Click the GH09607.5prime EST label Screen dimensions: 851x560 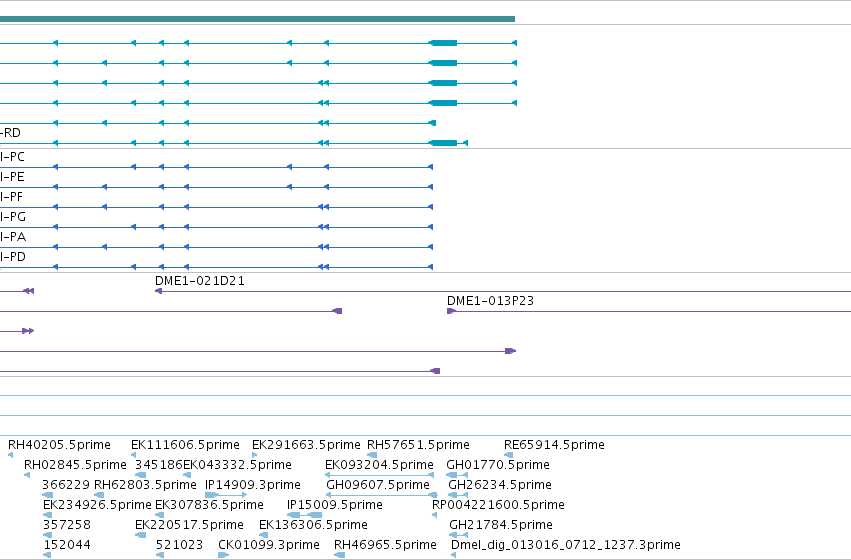coord(378,485)
